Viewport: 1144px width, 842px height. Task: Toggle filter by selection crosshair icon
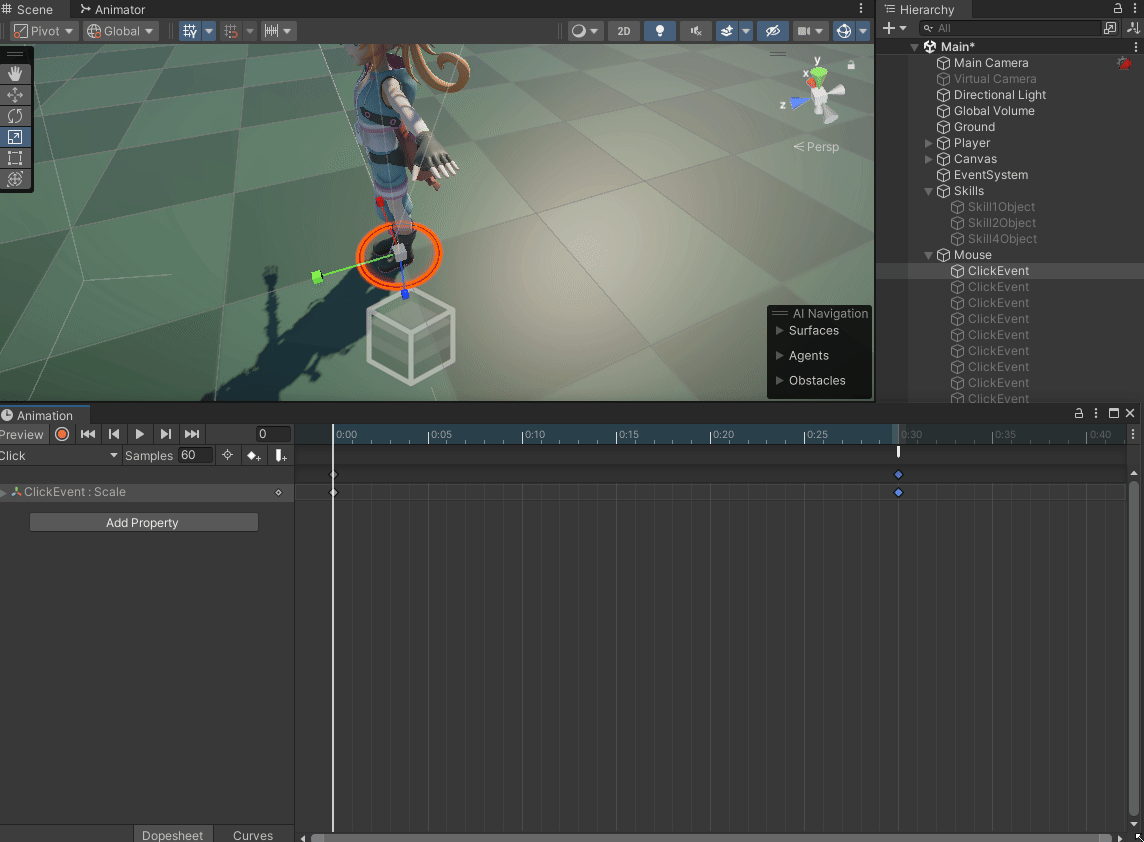(x=228, y=455)
